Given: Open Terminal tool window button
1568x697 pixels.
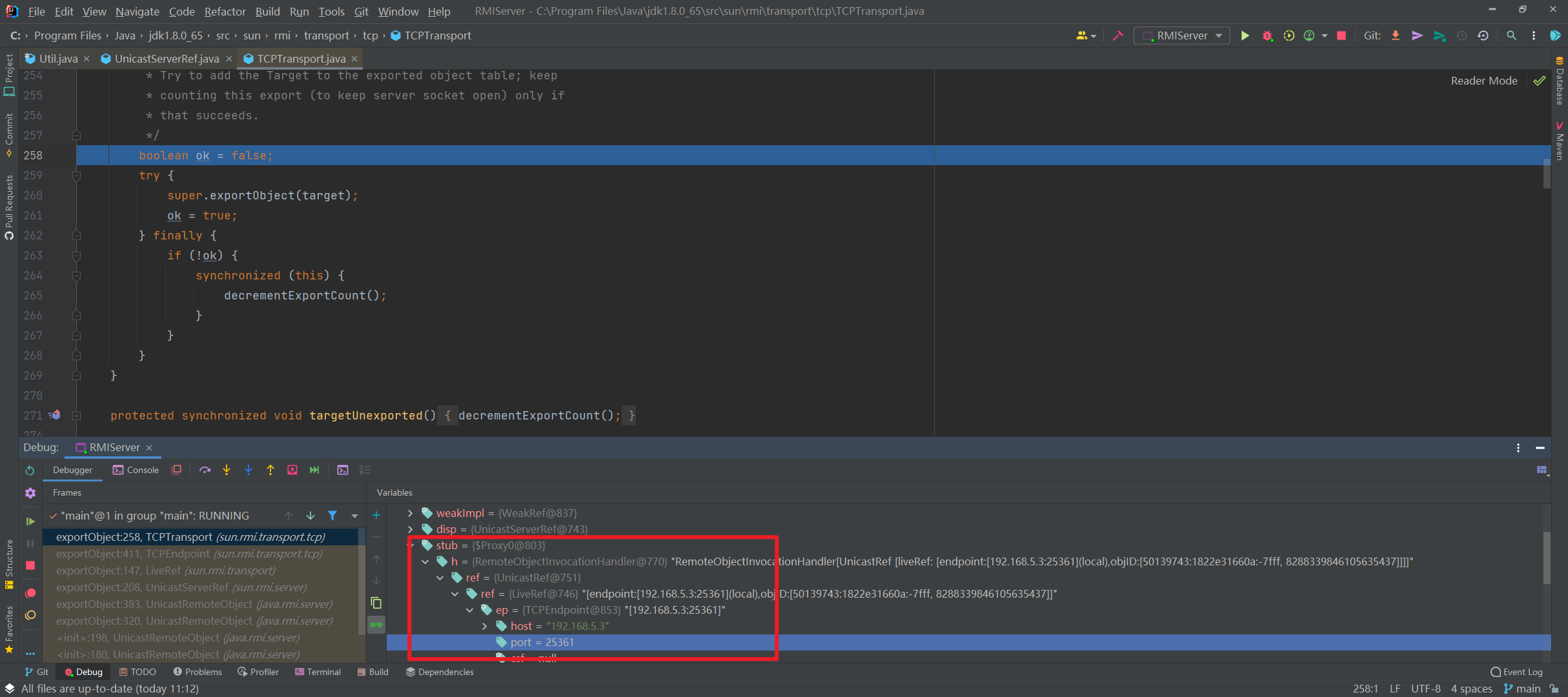Looking at the screenshot, I should click(318, 672).
